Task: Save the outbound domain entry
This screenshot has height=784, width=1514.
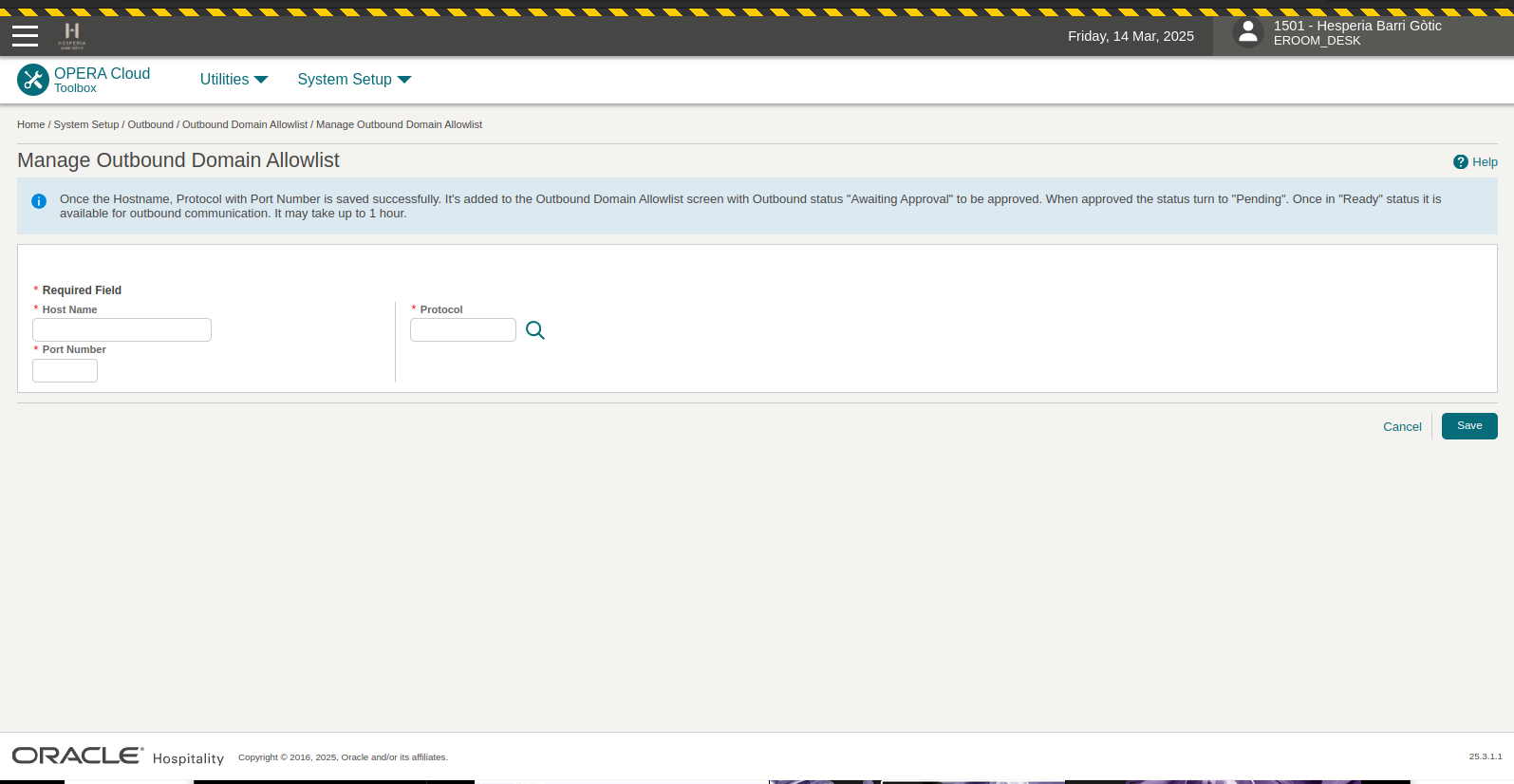Action: tap(1468, 426)
